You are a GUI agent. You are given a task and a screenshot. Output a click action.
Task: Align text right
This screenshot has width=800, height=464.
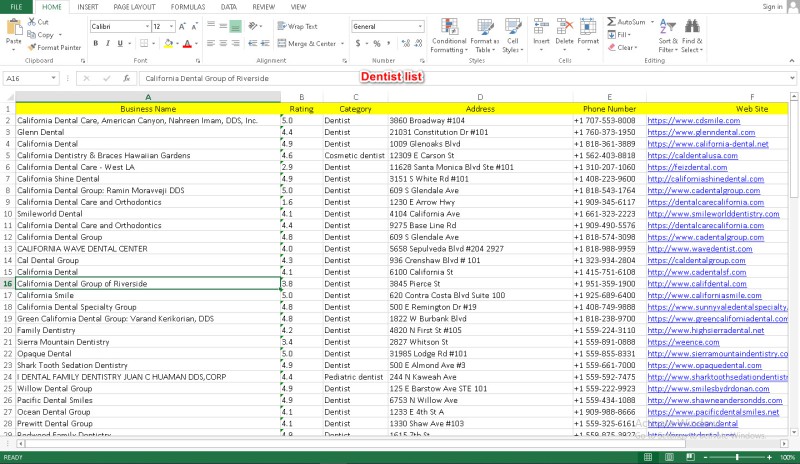click(235, 43)
